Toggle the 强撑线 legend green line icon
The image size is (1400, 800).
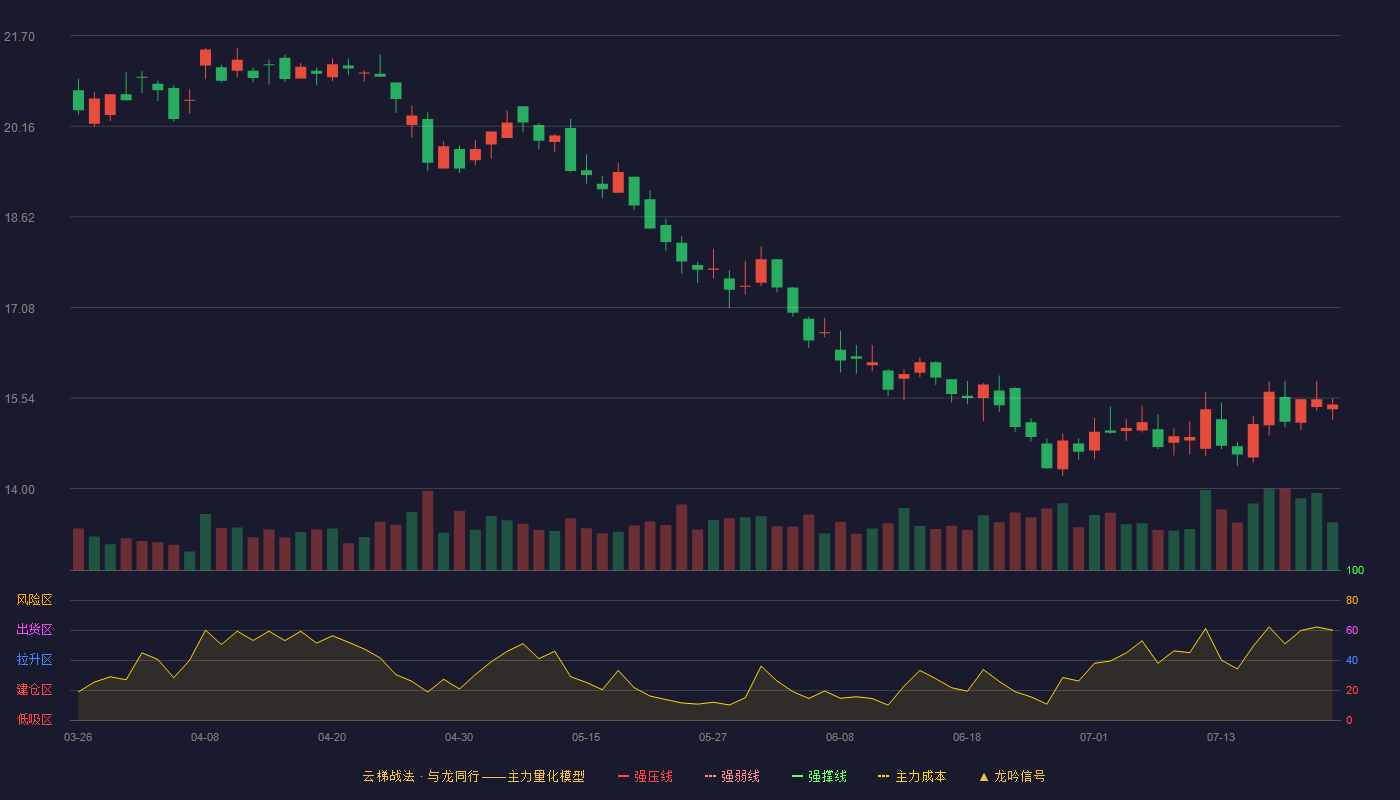(x=797, y=776)
